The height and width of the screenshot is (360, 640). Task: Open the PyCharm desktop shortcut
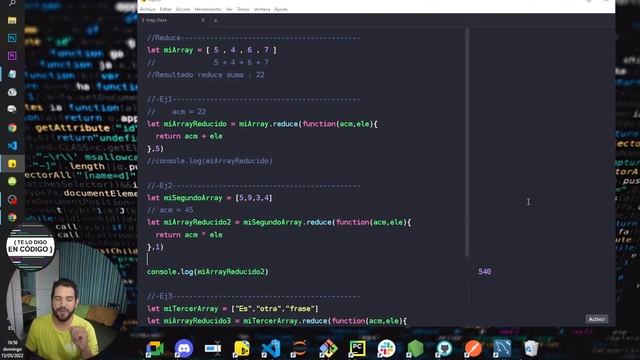click(357, 349)
